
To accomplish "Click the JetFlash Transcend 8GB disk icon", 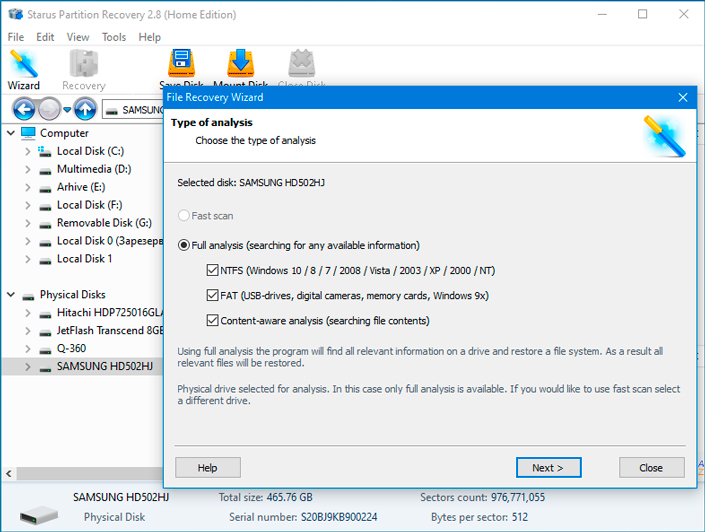I will click(45, 332).
